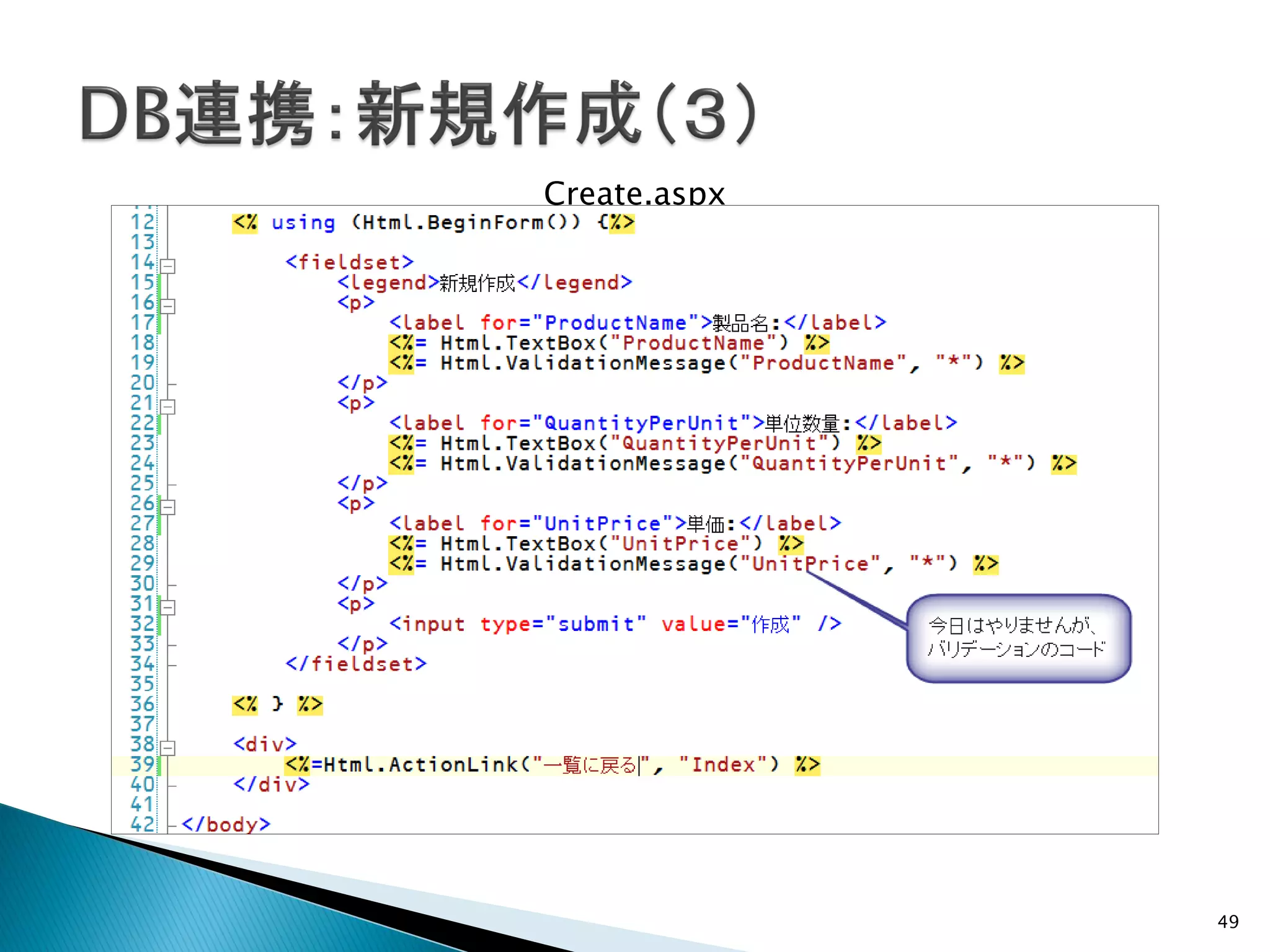Click Html.TextBox("ProductName") code
The width and height of the screenshot is (1270, 952).
click(x=614, y=343)
